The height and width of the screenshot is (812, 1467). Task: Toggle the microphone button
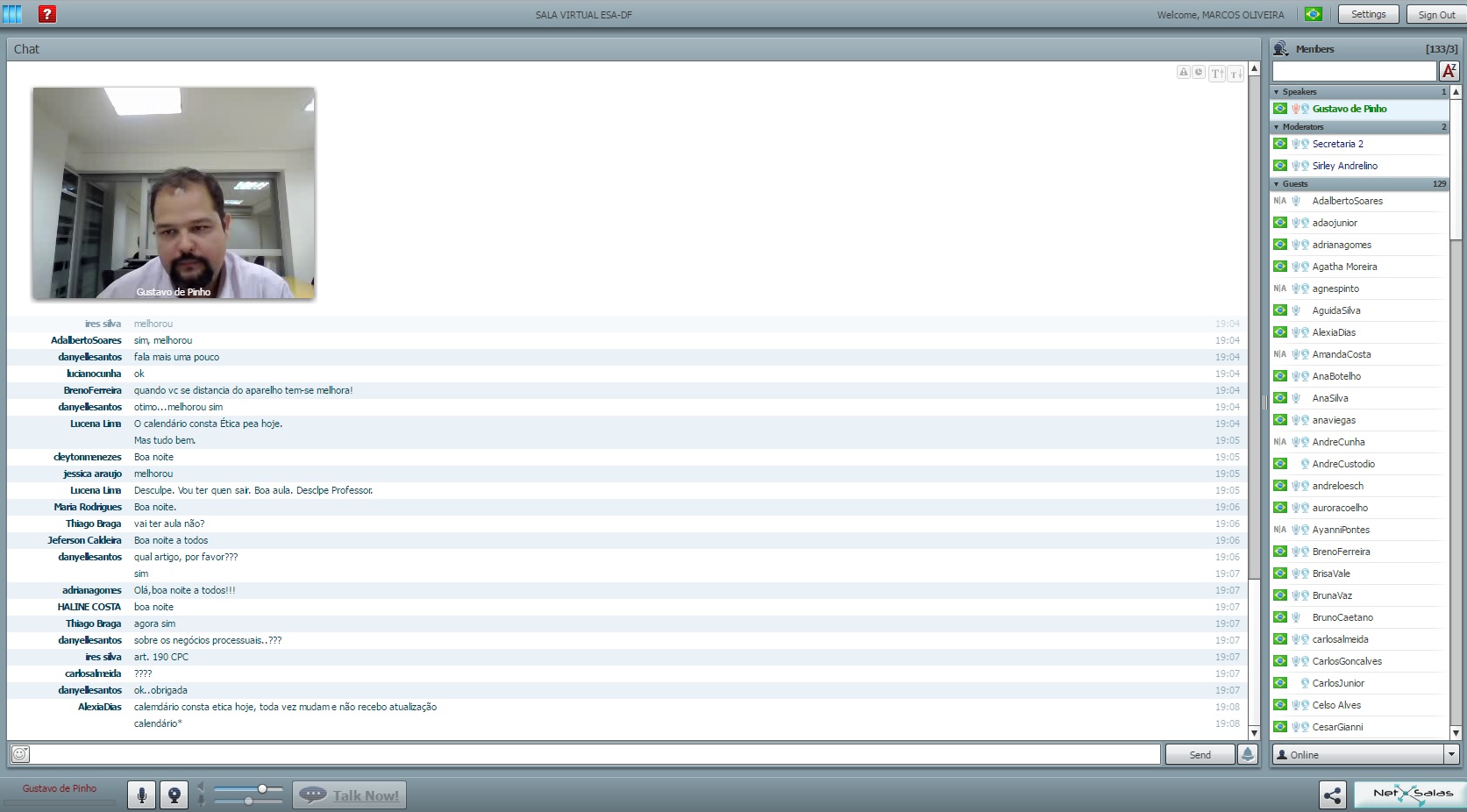point(141,795)
